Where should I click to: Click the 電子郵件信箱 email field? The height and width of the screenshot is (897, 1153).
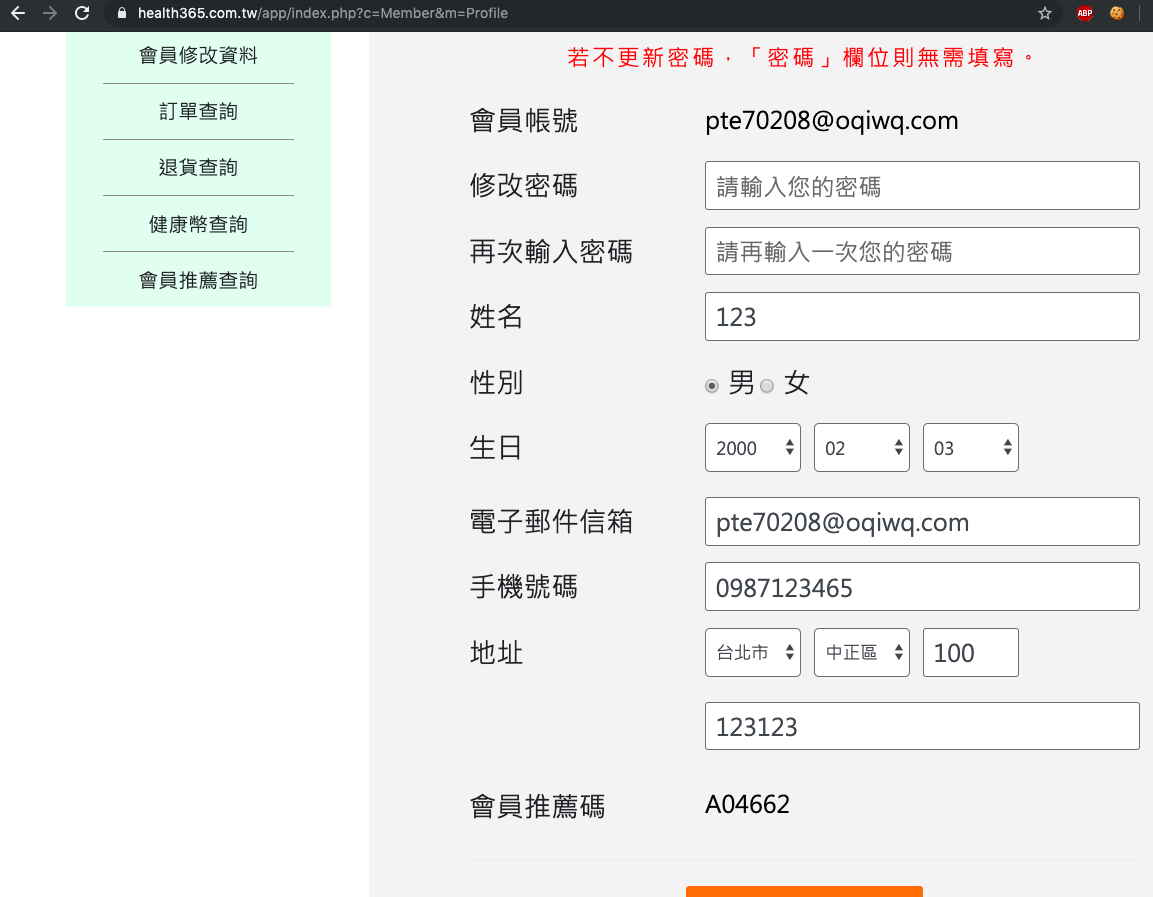coord(922,522)
